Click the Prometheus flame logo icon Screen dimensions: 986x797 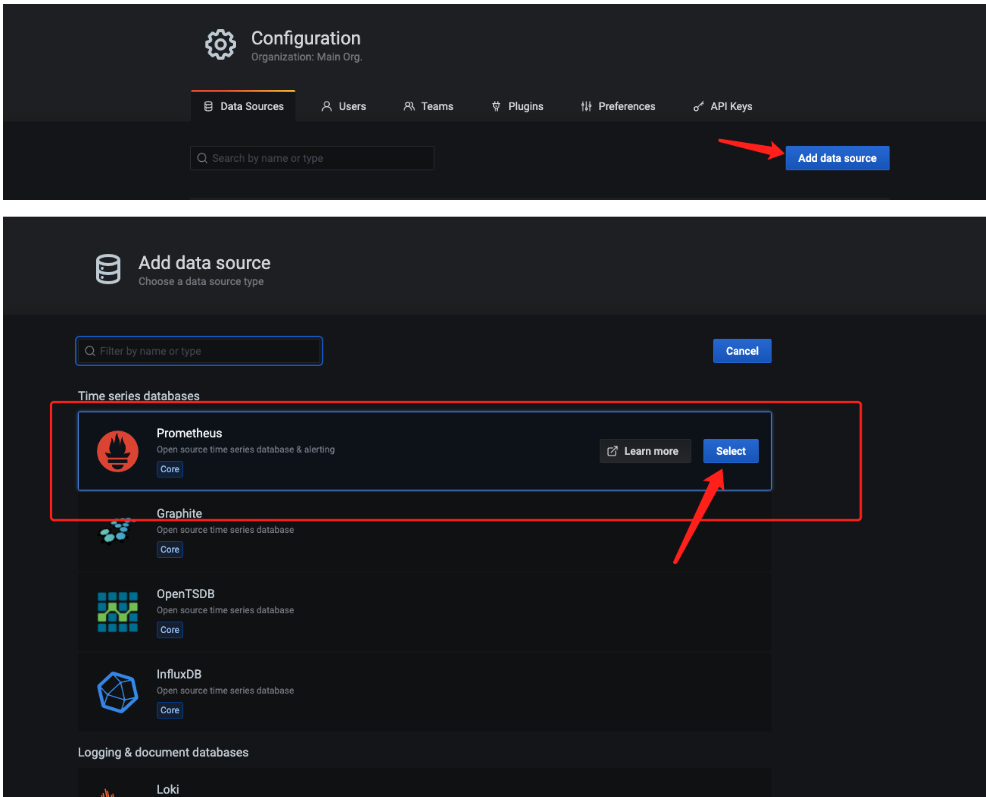coord(118,451)
